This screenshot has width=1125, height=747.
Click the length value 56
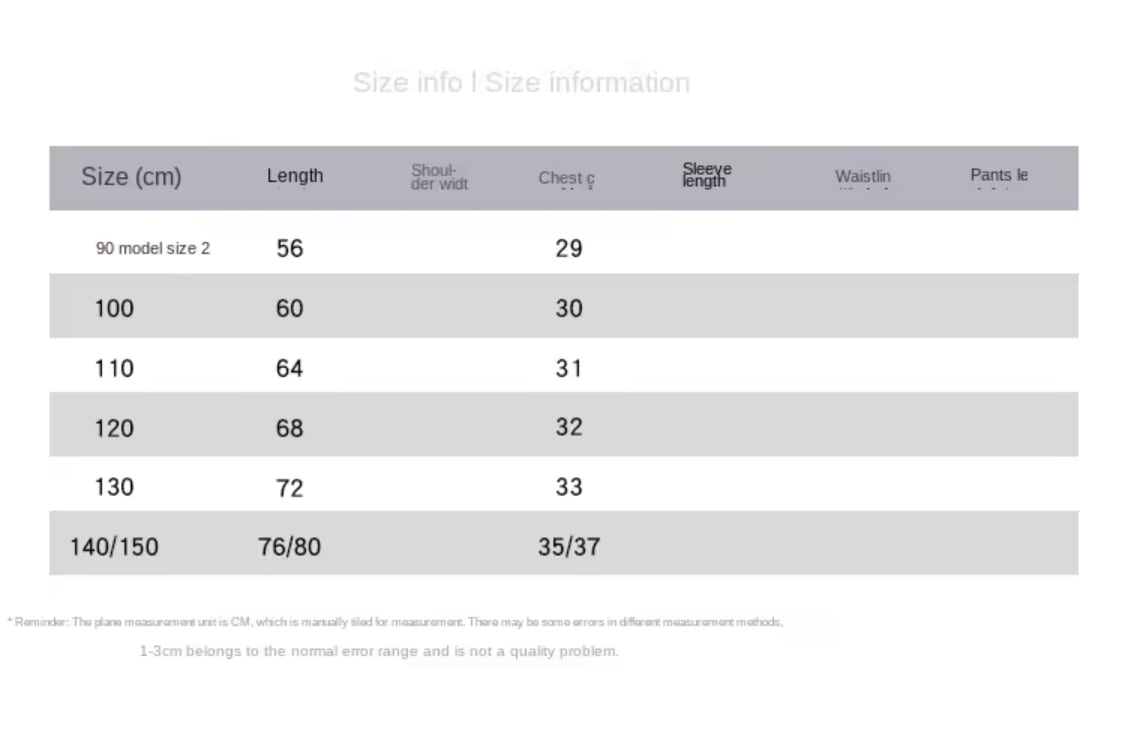290,248
